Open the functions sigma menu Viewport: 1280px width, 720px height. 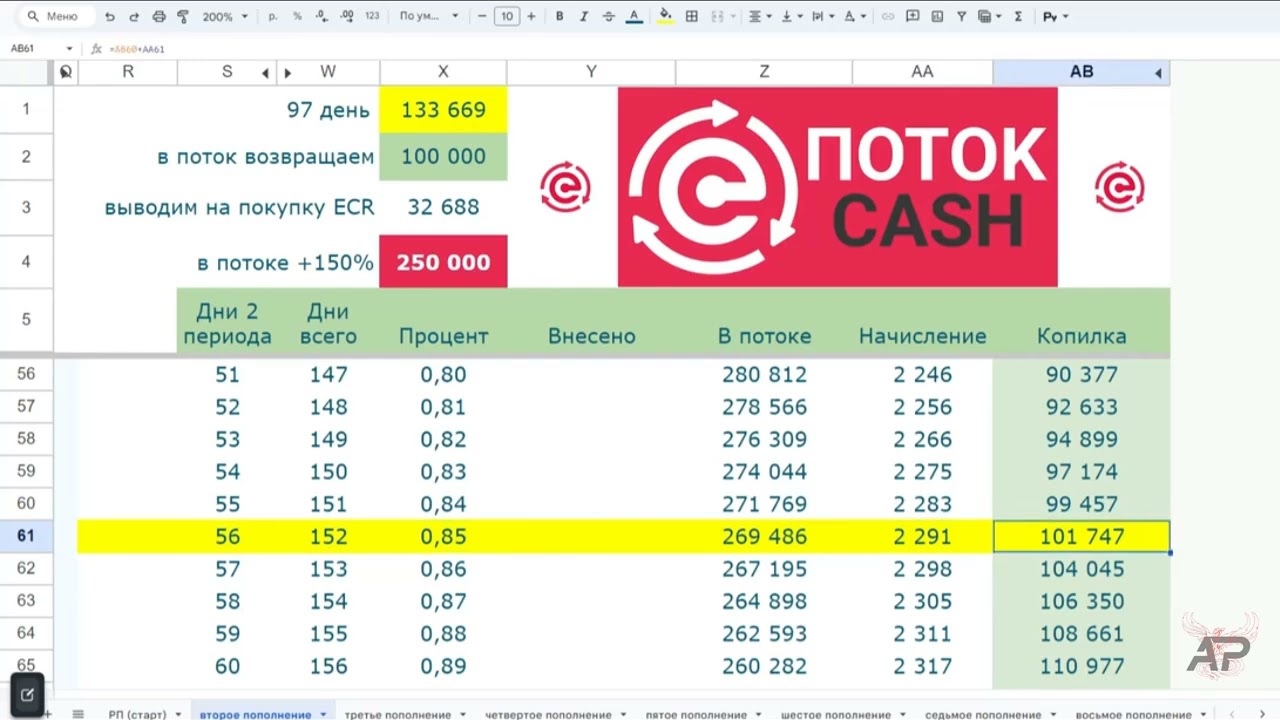click(1018, 17)
